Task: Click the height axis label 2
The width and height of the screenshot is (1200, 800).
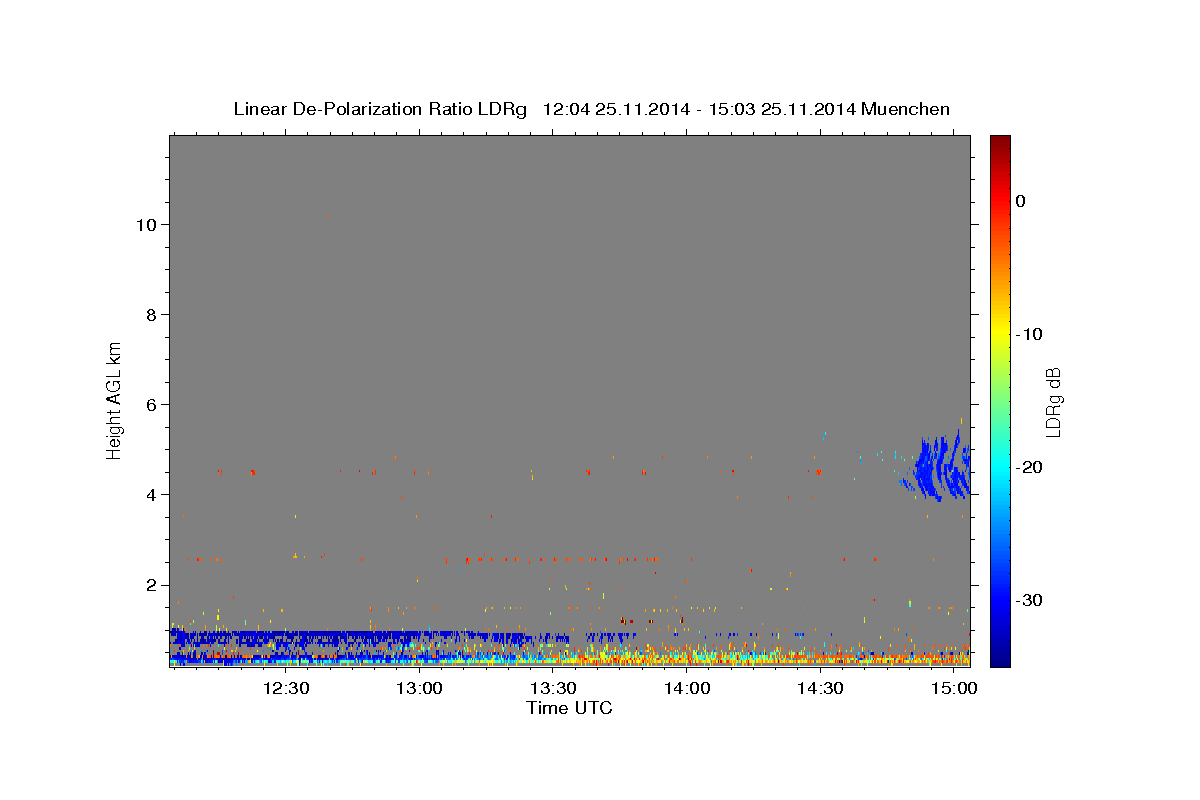Action: click(x=151, y=585)
